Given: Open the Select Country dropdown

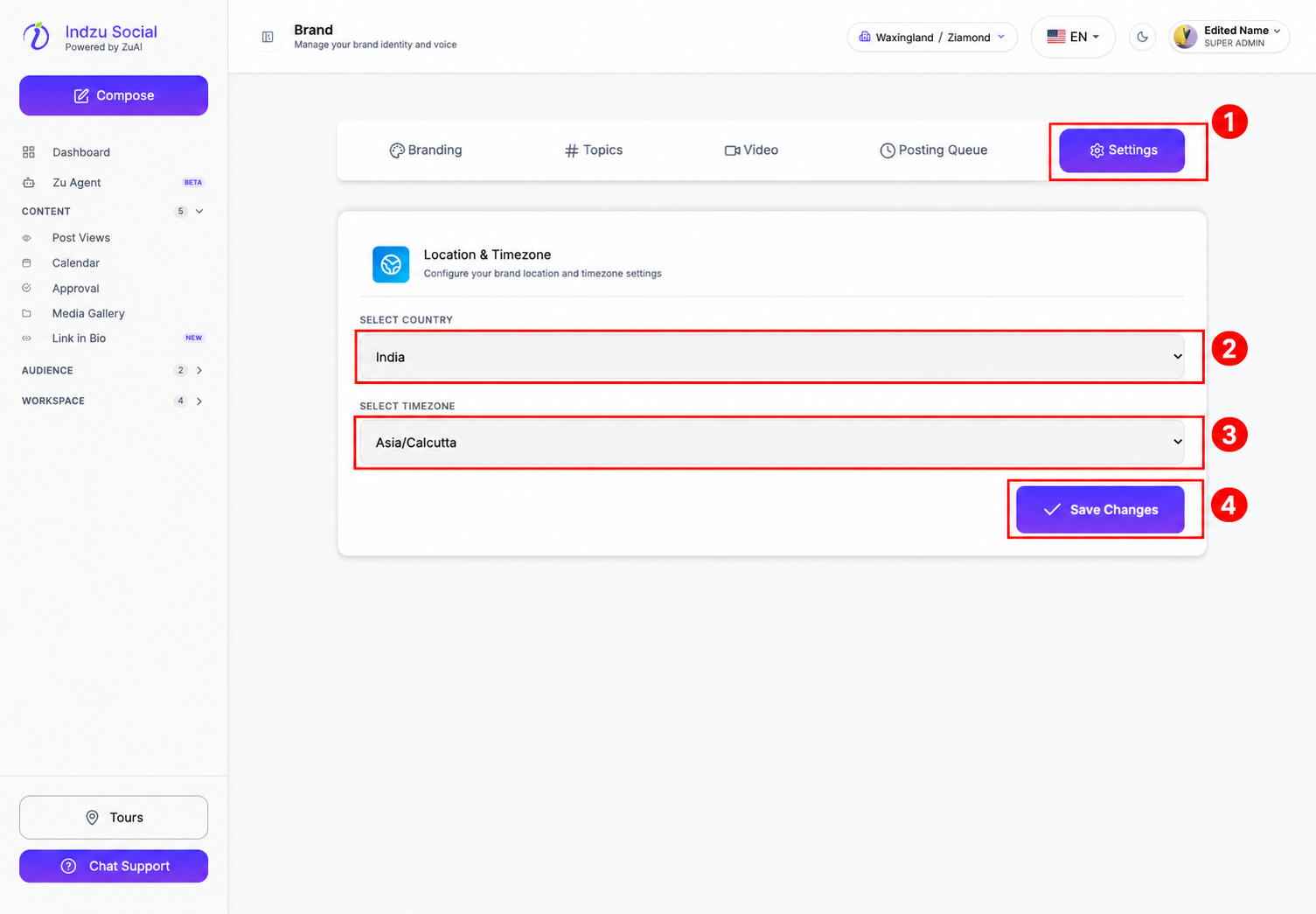Looking at the screenshot, I should tap(772, 357).
